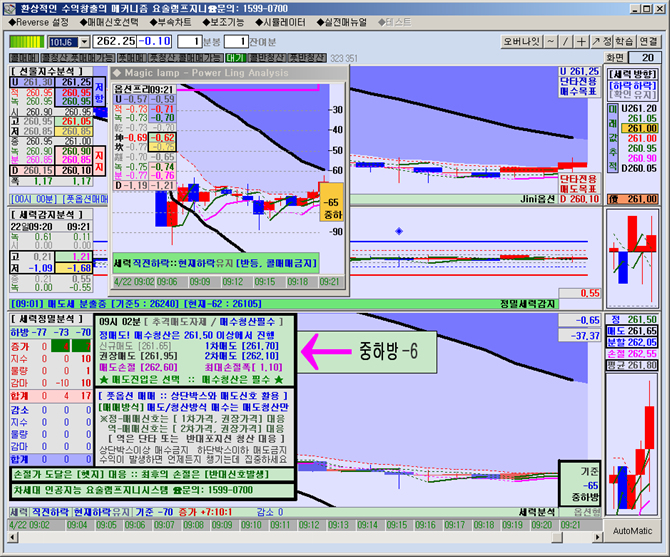This screenshot has height=557, width=670.
Task: Open the 101J6 contract code dropdown arrow
Action: click(x=84, y=42)
